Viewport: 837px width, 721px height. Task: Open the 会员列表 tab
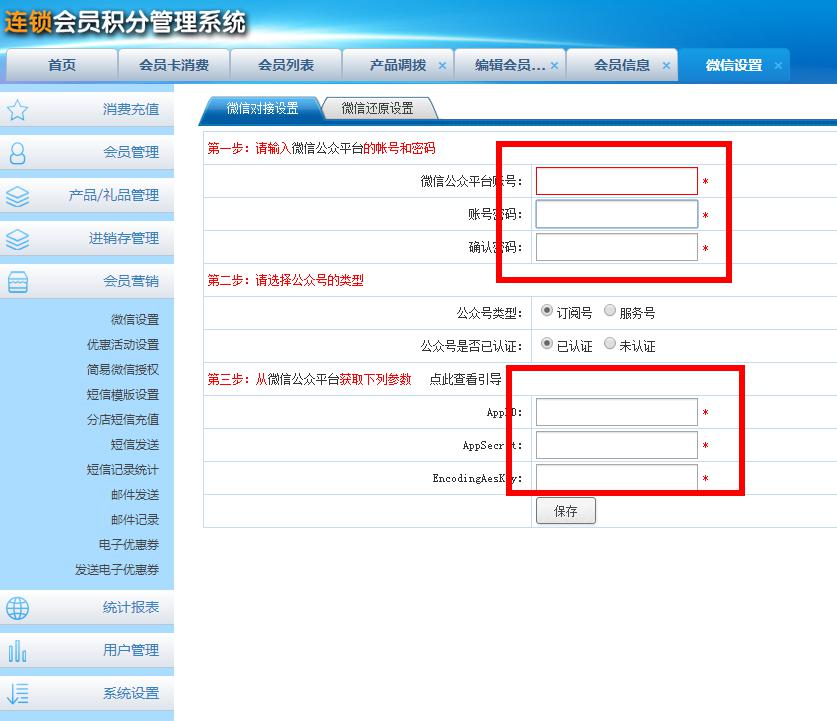[285, 65]
